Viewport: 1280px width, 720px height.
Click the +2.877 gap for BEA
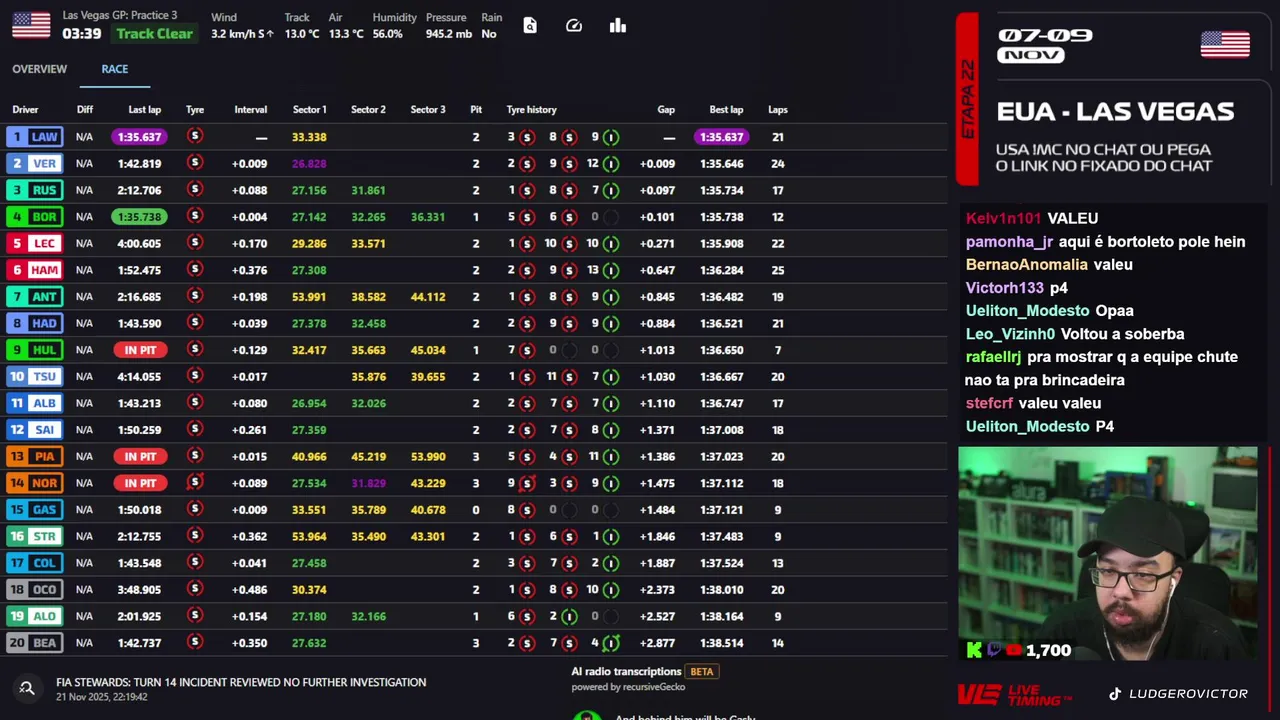pos(658,643)
